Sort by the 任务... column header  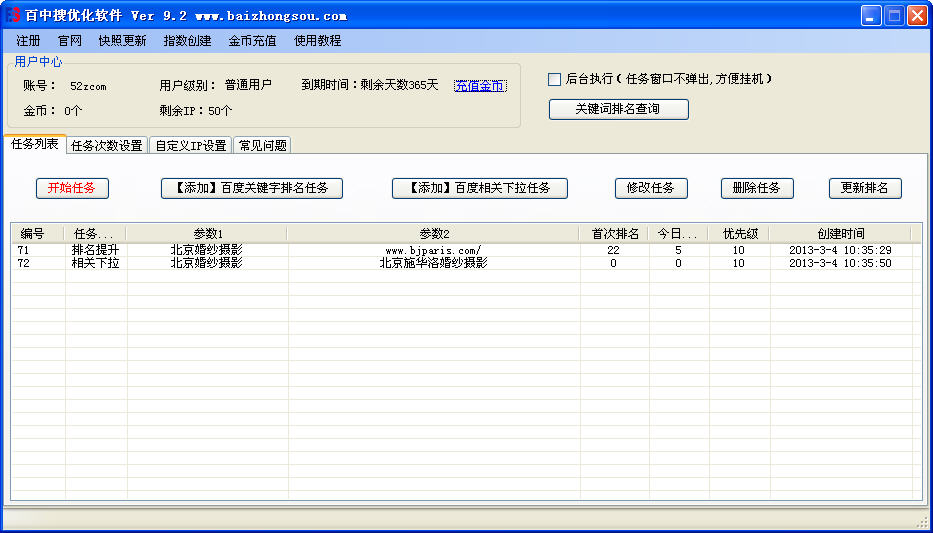point(96,233)
